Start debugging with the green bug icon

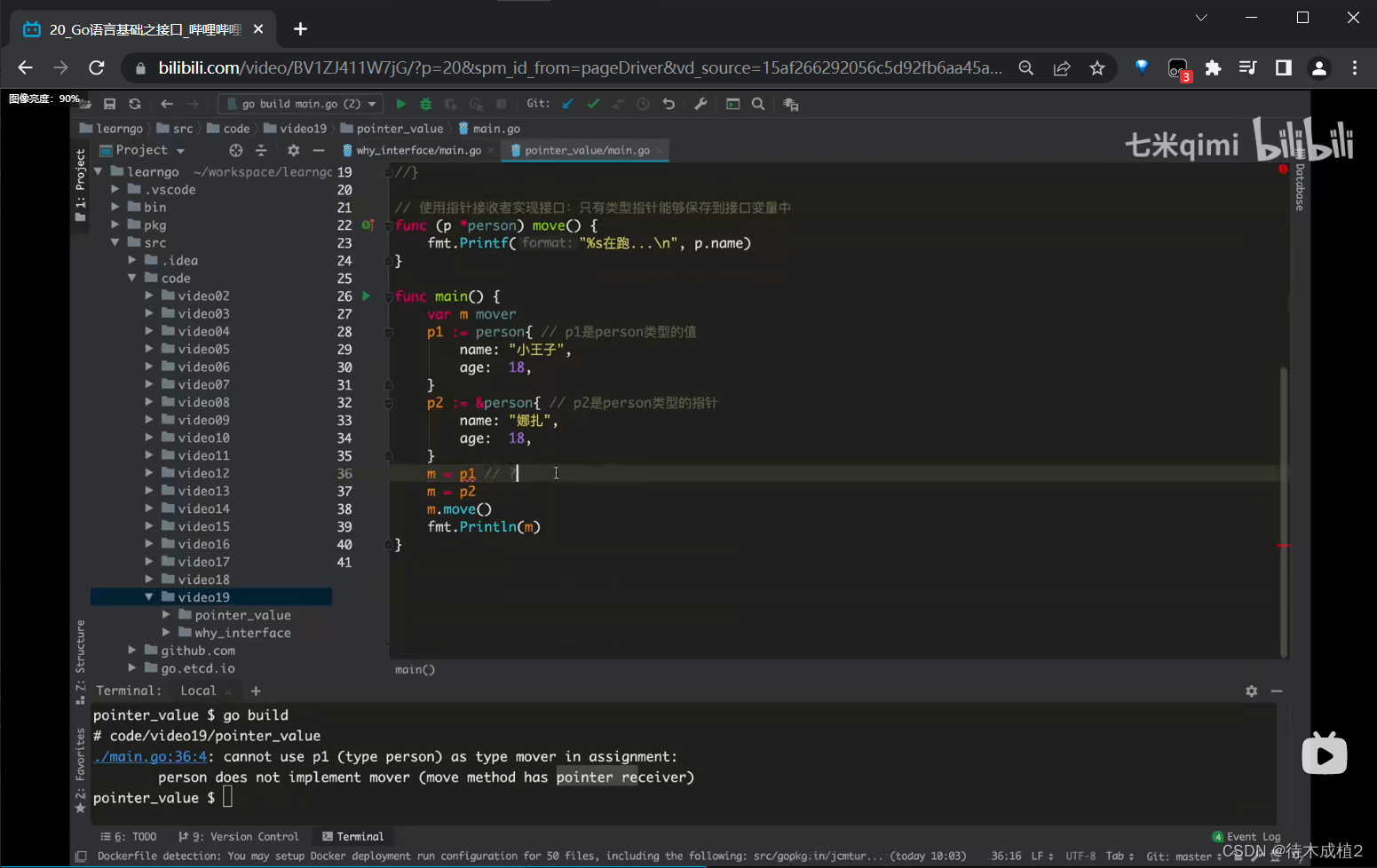point(426,104)
